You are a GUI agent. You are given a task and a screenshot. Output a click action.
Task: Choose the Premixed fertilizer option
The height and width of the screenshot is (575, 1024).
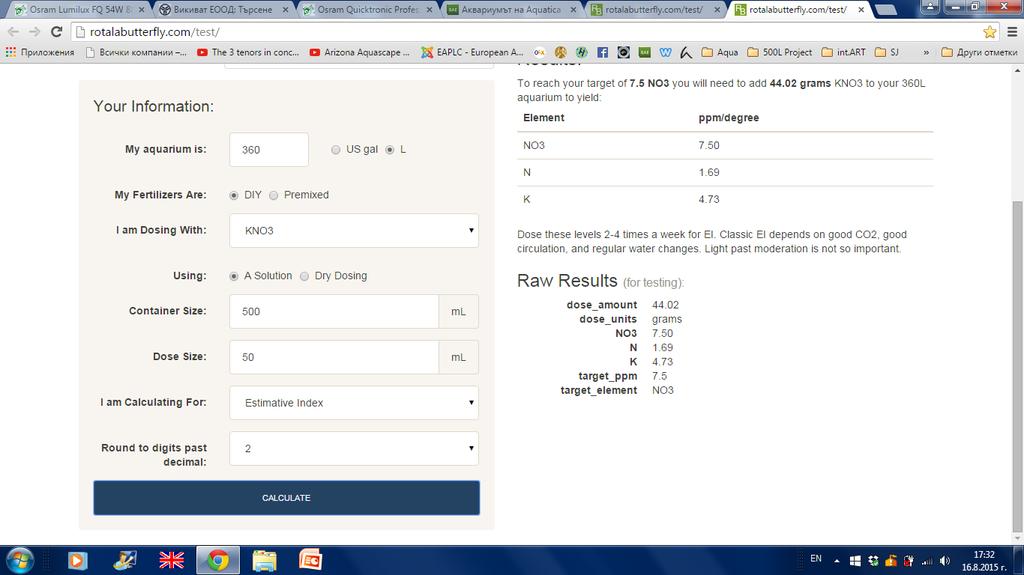tap(275, 195)
